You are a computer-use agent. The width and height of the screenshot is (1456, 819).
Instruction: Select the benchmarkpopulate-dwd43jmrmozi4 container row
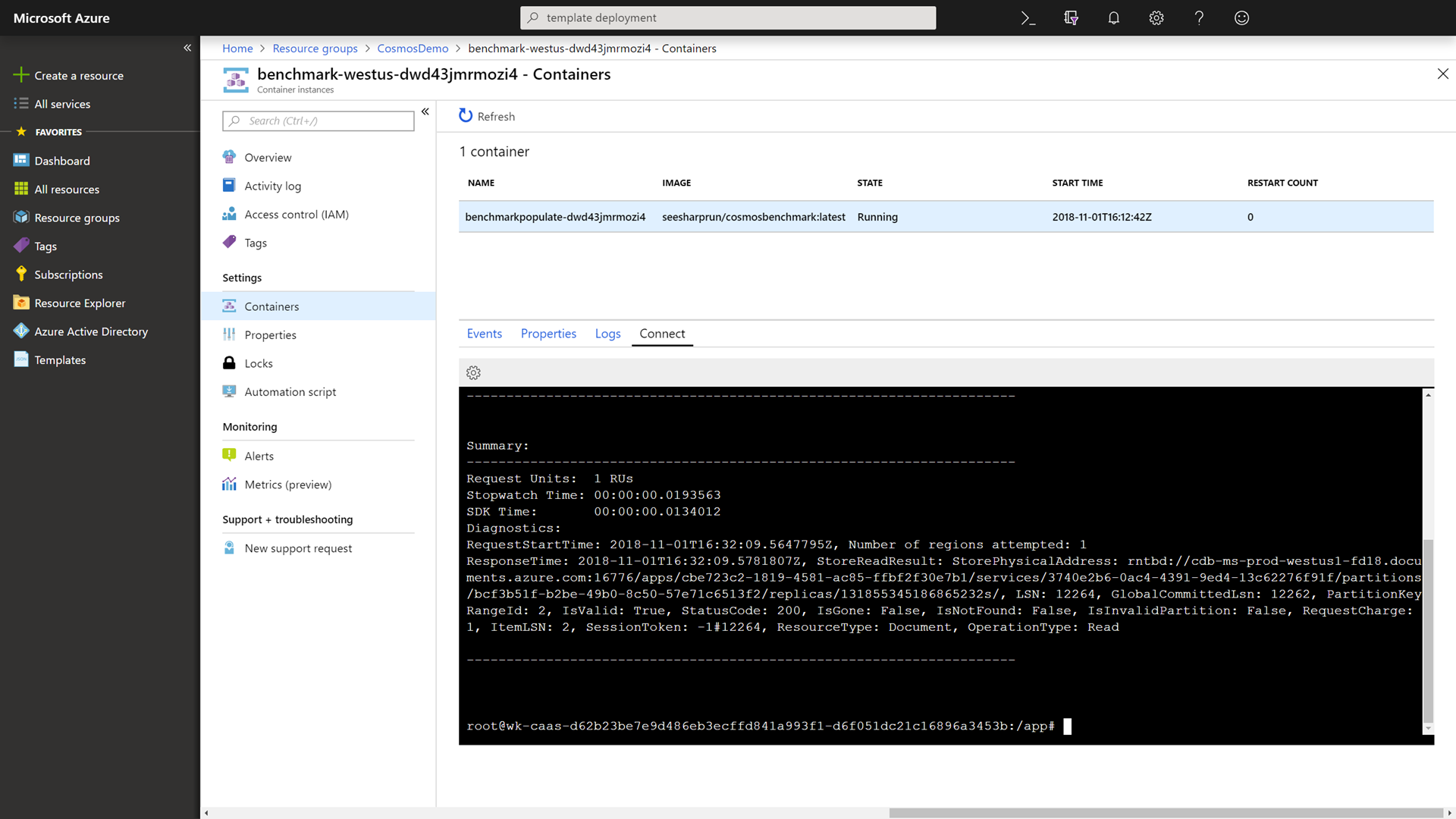(555, 217)
